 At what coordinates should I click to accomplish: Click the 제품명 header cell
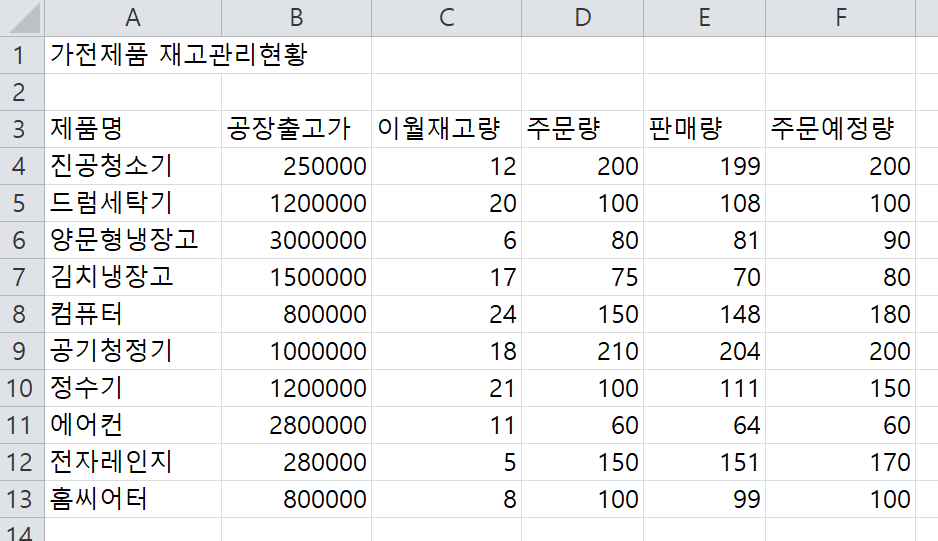coord(133,129)
